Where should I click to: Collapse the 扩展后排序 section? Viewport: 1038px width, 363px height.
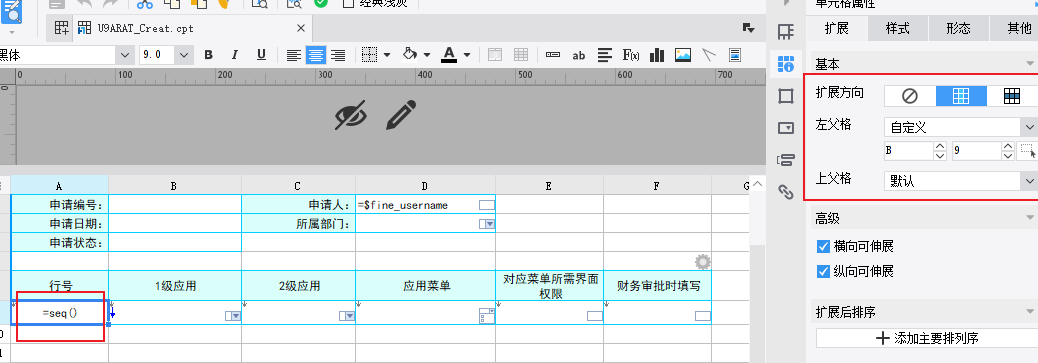pos(1029,312)
